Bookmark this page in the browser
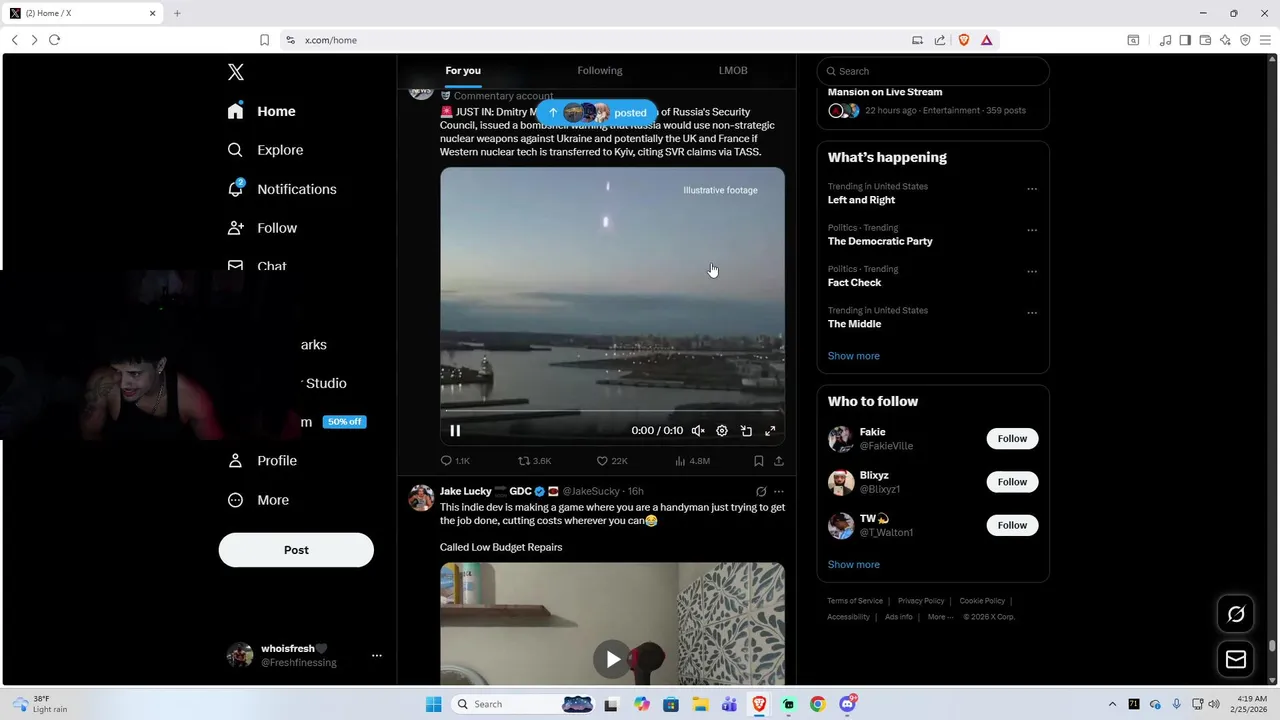This screenshot has height=720, width=1280. point(264,40)
